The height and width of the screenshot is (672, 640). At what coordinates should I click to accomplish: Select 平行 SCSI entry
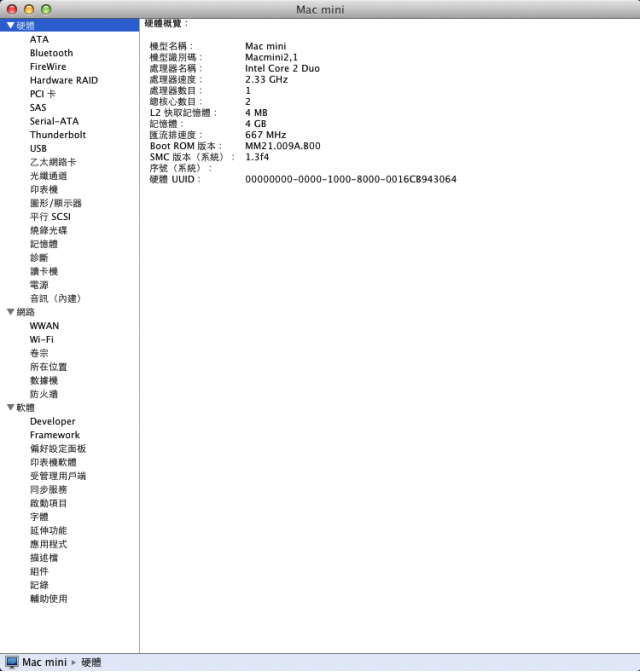click(50, 217)
